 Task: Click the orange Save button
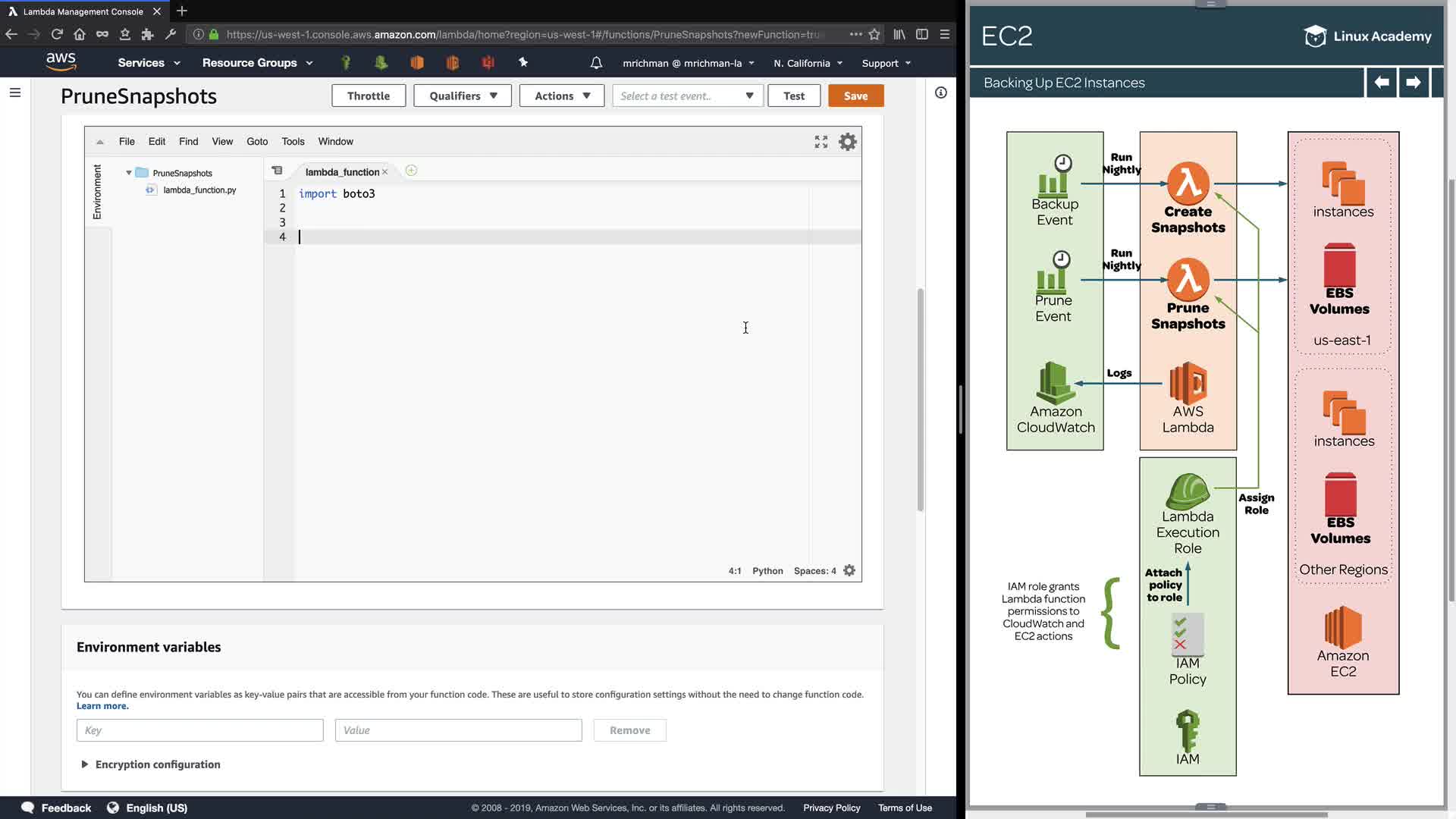pyautogui.click(x=855, y=96)
